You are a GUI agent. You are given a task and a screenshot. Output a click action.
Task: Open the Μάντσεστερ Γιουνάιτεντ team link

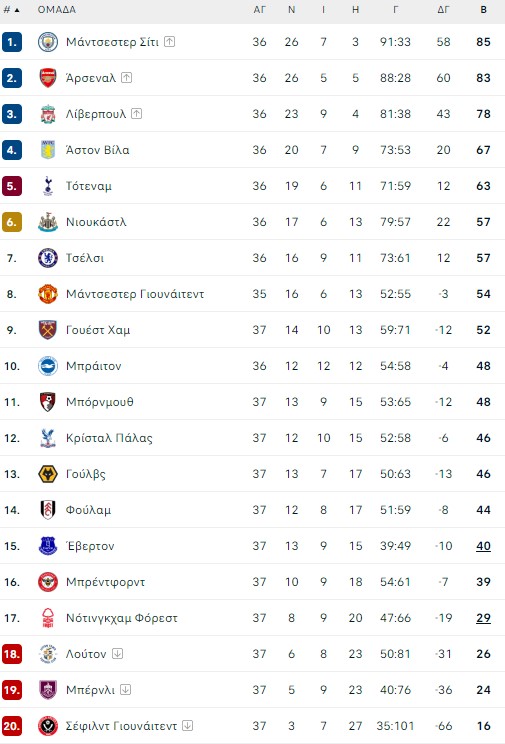click(x=135, y=294)
